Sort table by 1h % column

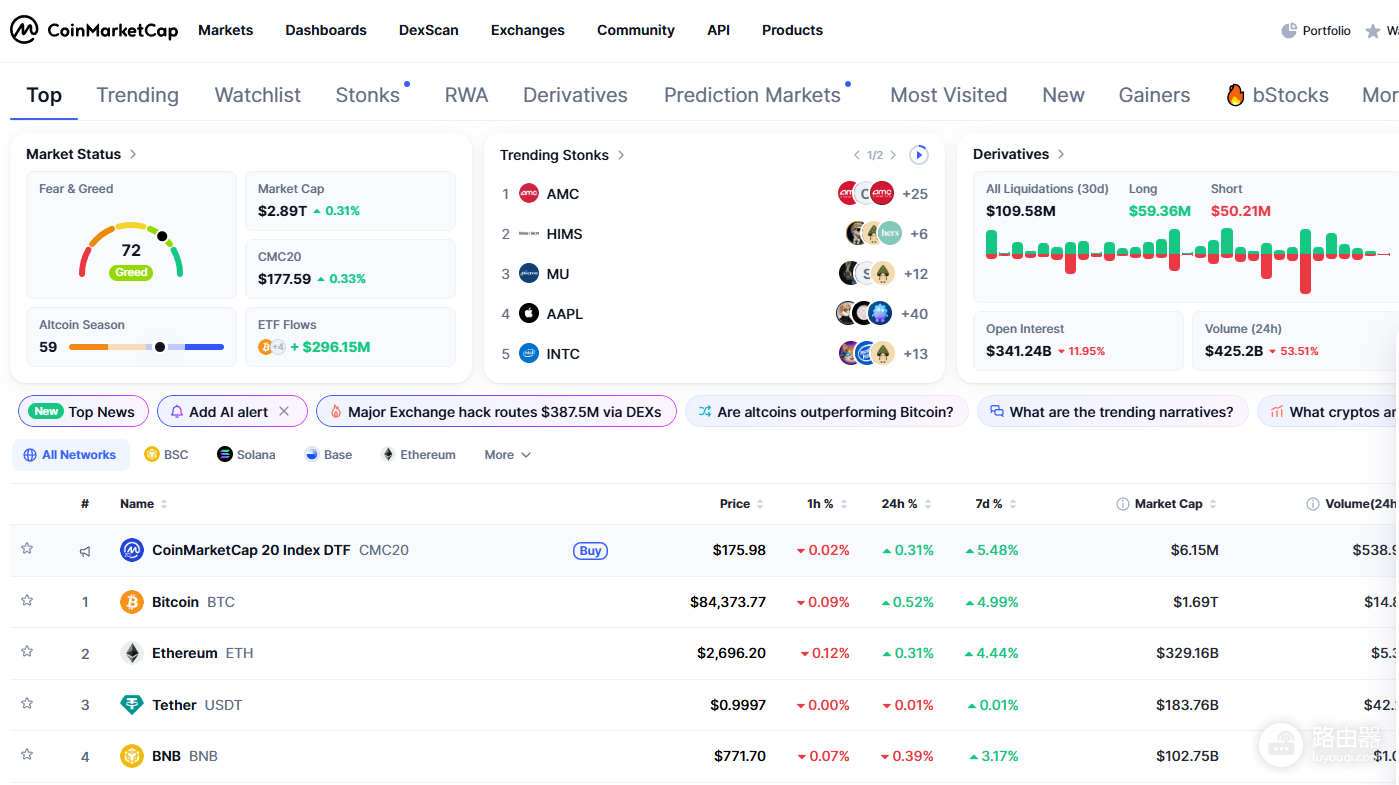click(827, 504)
